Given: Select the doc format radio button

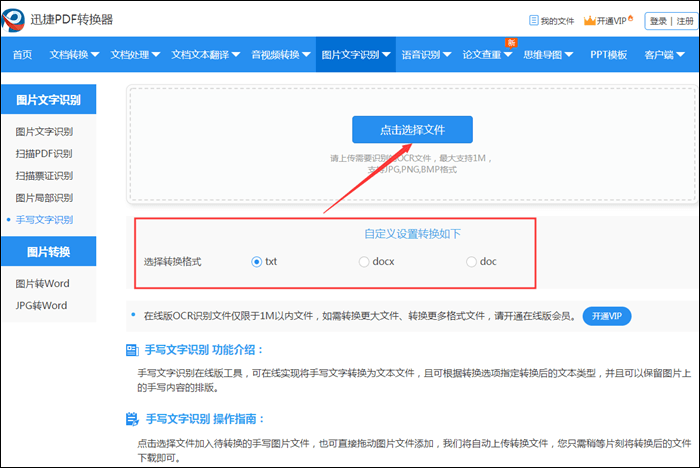Looking at the screenshot, I should click(472, 262).
